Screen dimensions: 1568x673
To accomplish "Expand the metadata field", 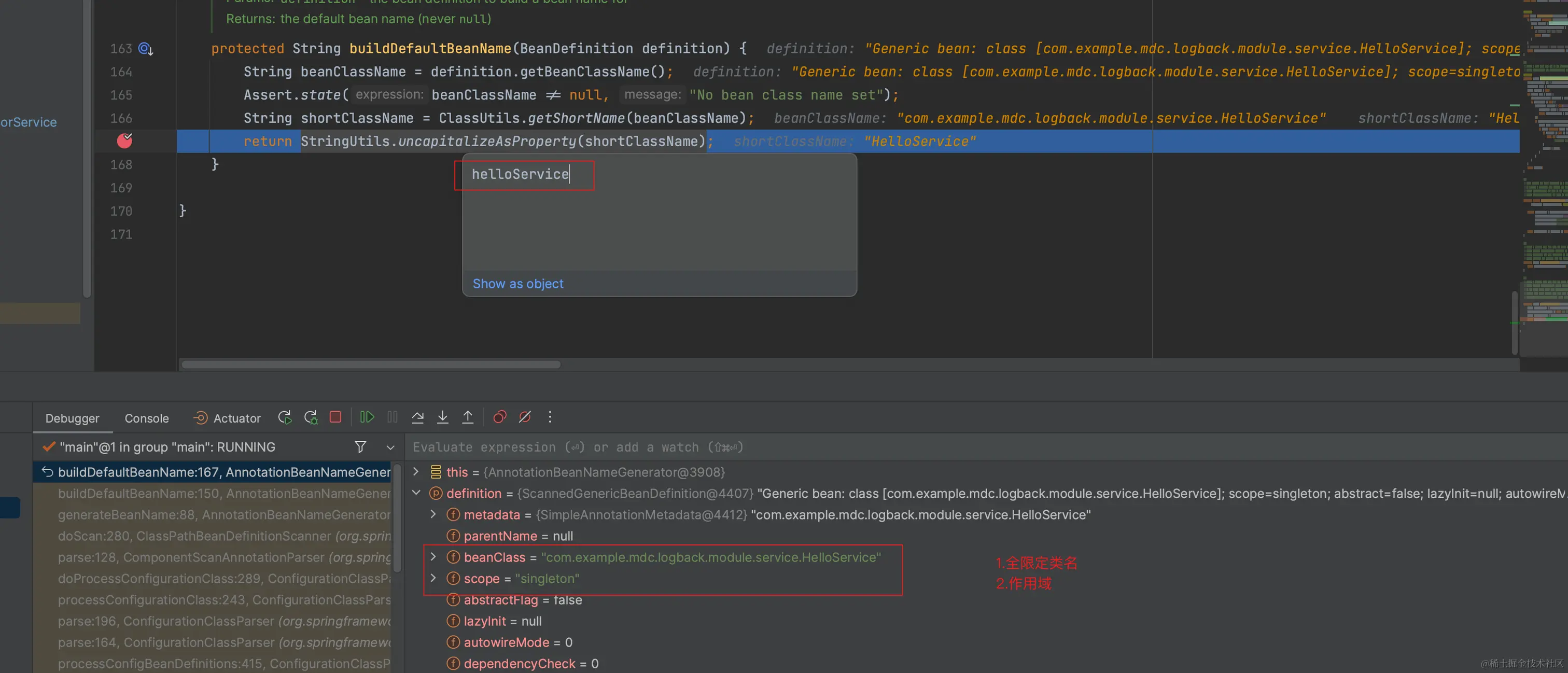I will coord(433,514).
